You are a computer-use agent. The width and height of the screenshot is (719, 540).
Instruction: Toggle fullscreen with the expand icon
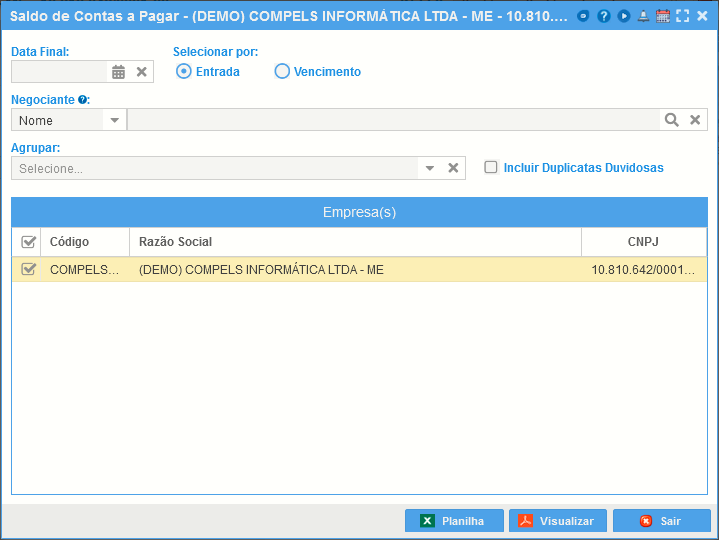[683, 17]
